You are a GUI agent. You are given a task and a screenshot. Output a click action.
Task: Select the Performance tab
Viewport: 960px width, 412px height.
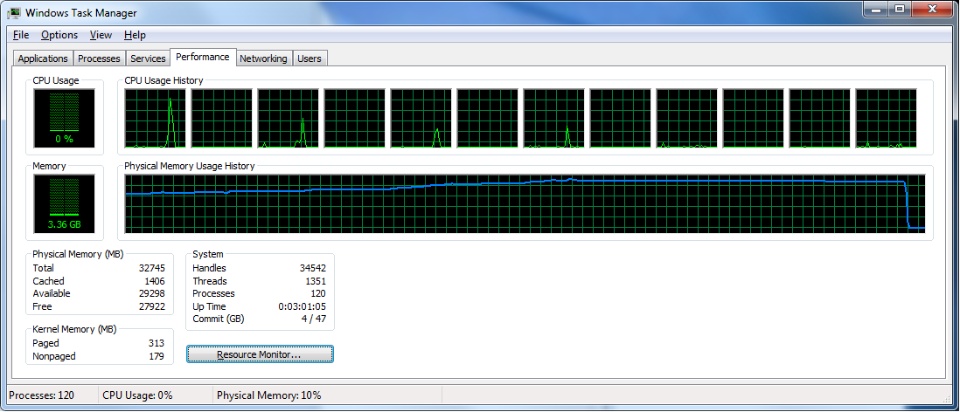[x=203, y=57]
